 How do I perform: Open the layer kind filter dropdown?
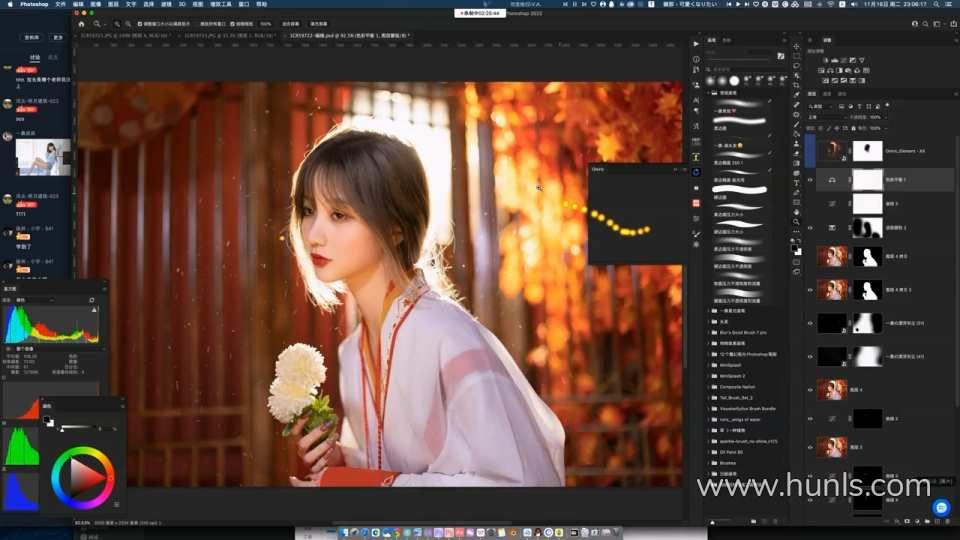[x=820, y=106]
